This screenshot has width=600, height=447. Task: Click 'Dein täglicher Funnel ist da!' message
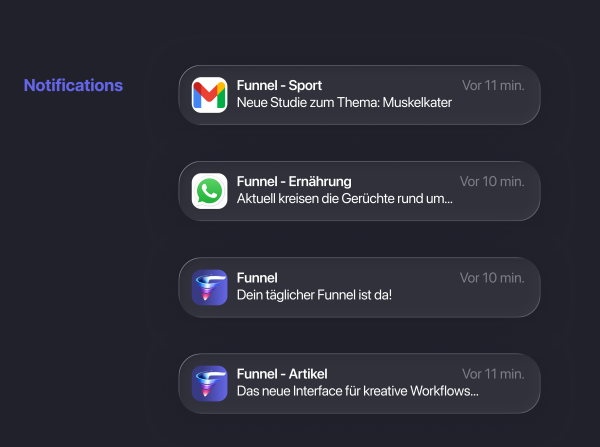(314, 295)
